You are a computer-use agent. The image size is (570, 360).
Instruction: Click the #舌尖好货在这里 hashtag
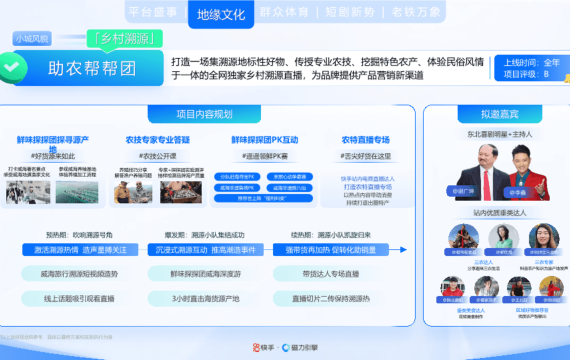366,156
